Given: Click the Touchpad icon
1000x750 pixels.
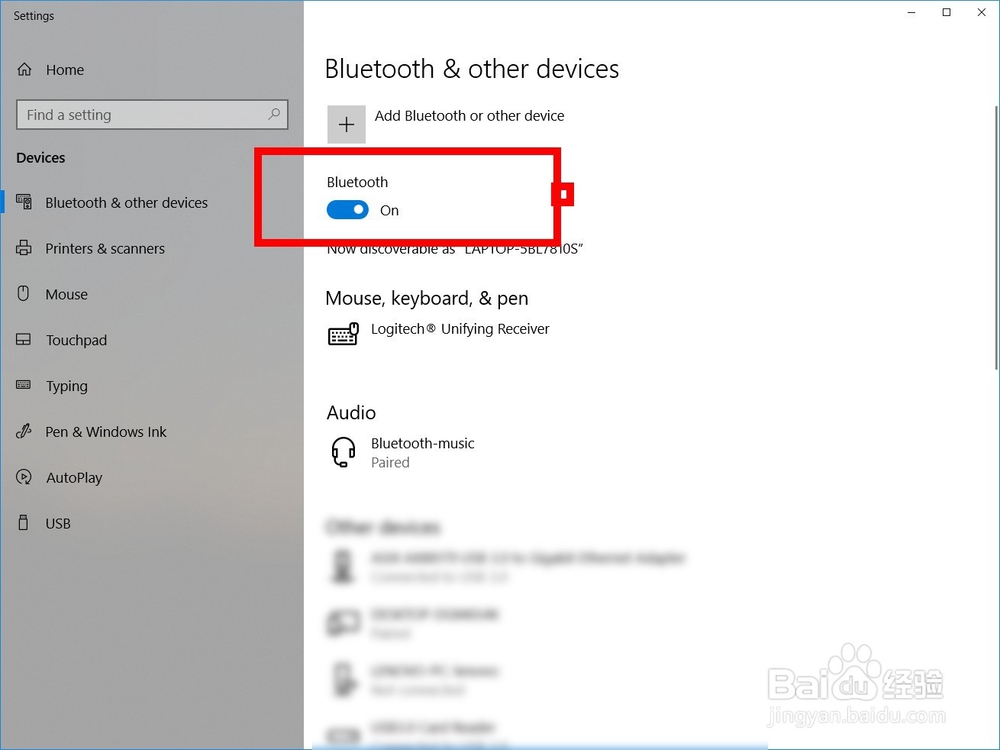Looking at the screenshot, I should pos(24,339).
